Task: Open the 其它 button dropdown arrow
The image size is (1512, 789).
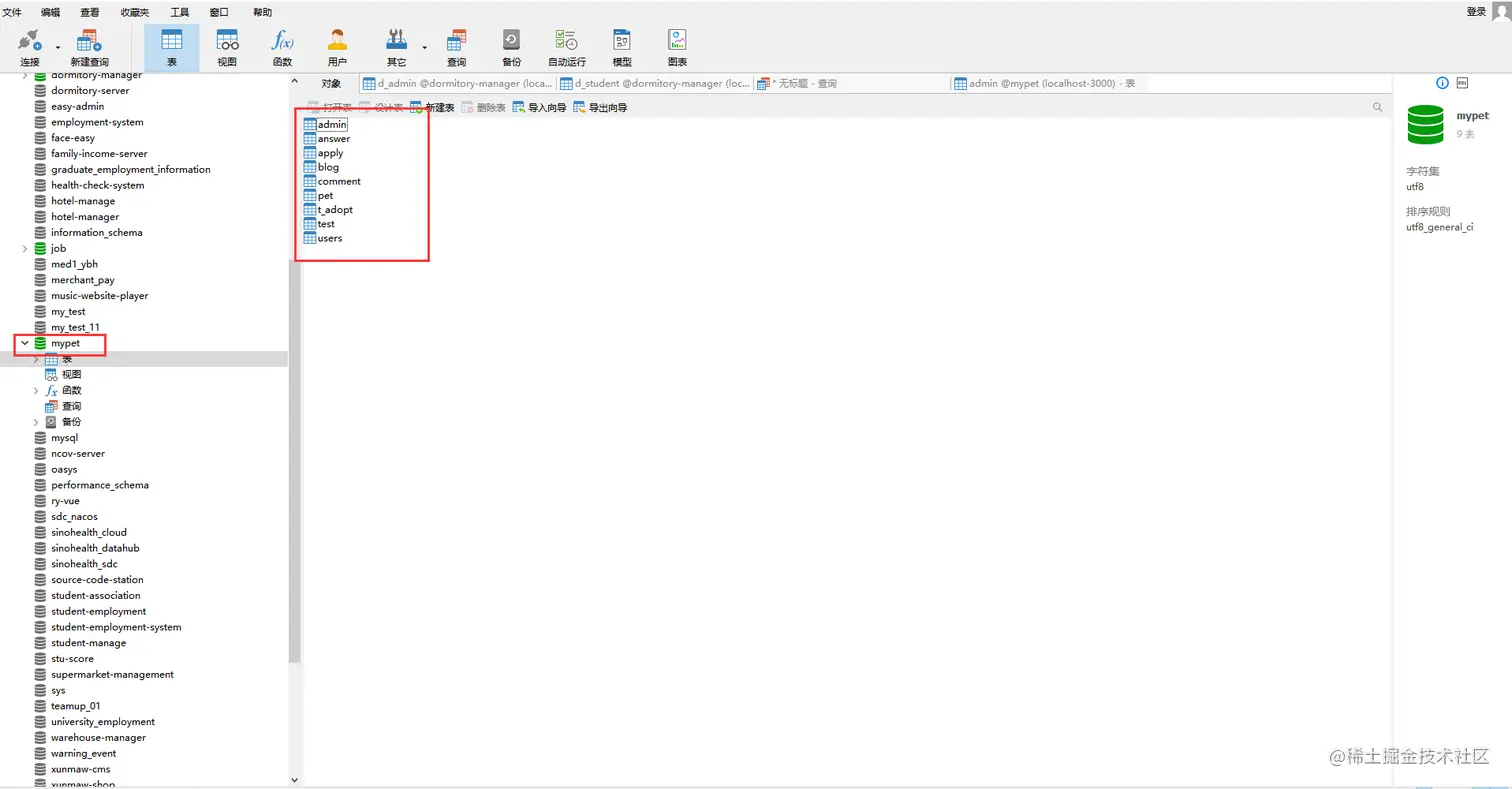Action: click(425, 47)
